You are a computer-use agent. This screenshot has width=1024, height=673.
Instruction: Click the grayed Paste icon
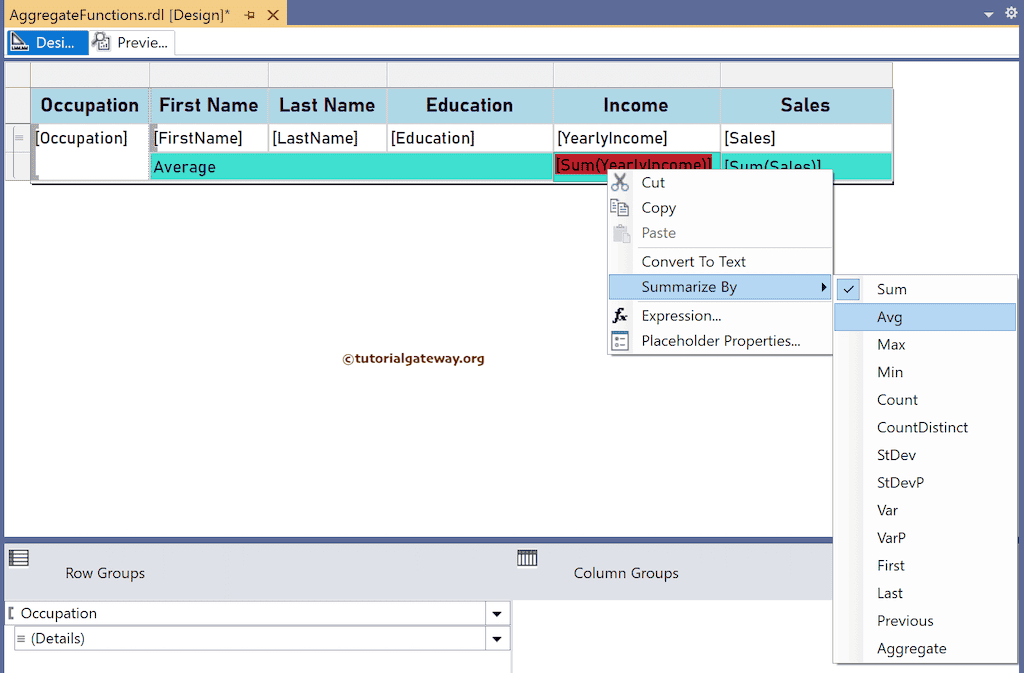(x=621, y=233)
